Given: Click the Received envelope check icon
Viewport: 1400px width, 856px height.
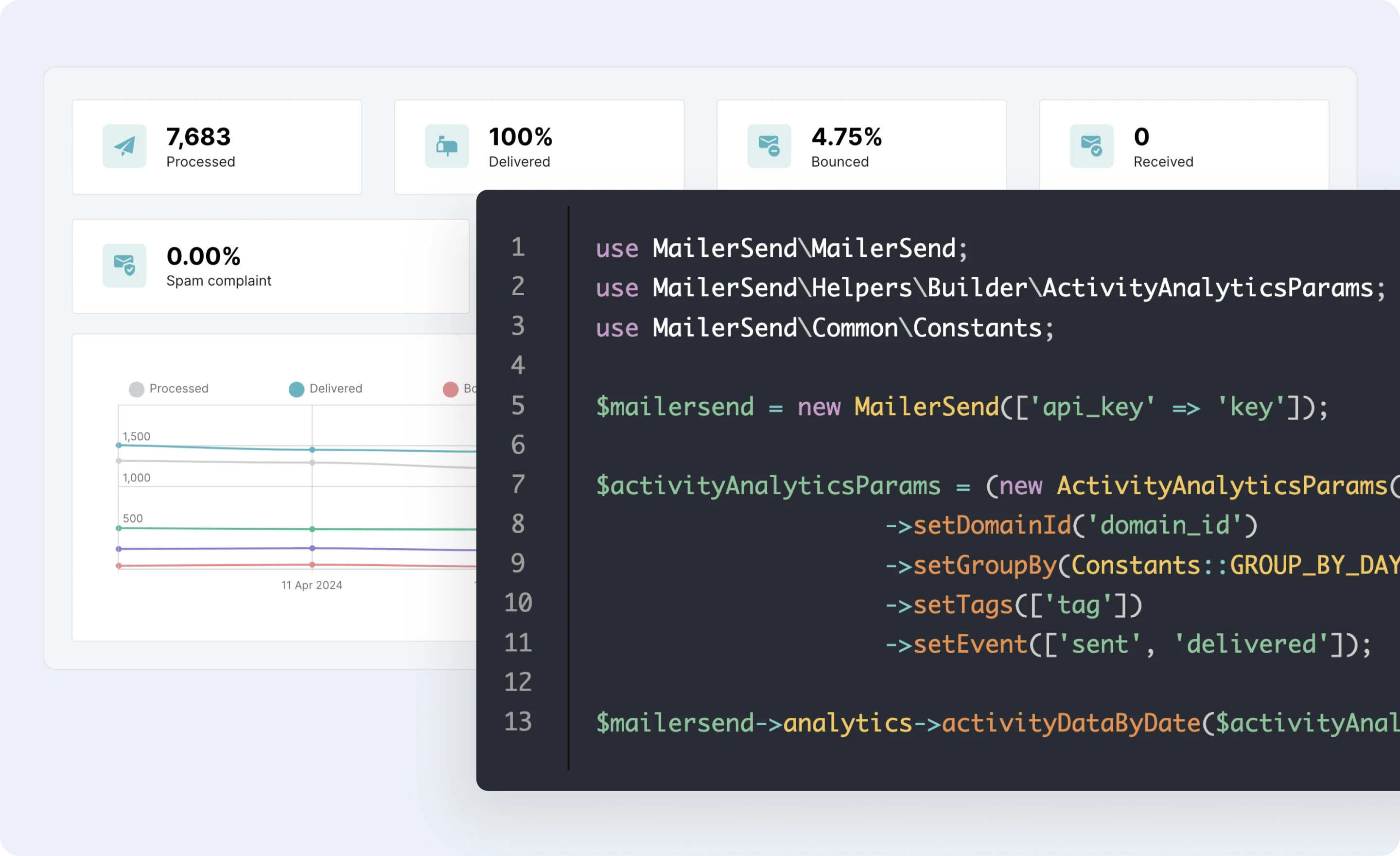Looking at the screenshot, I should 1091,146.
